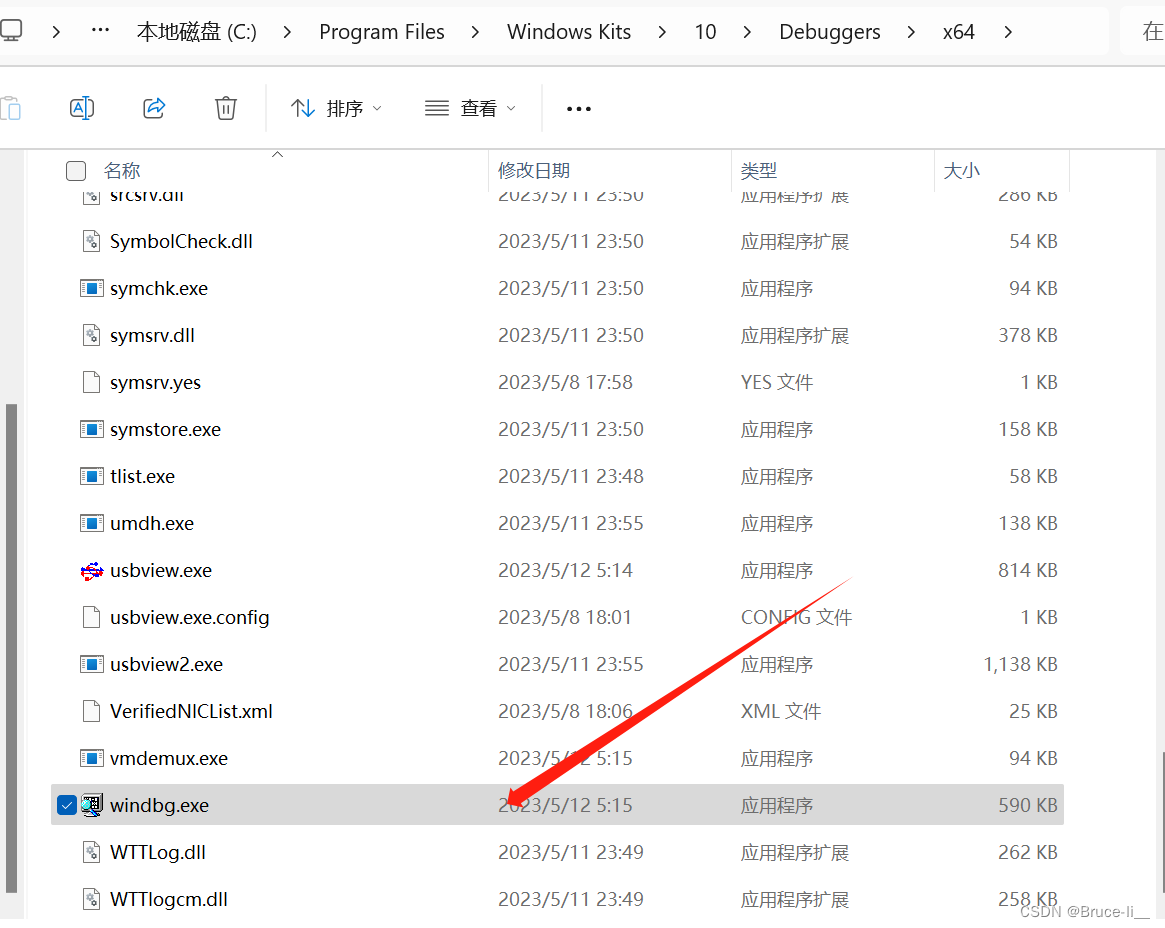This screenshot has height=928, width=1165.
Task: Toggle the select-all checkbox in header
Action: 76,171
